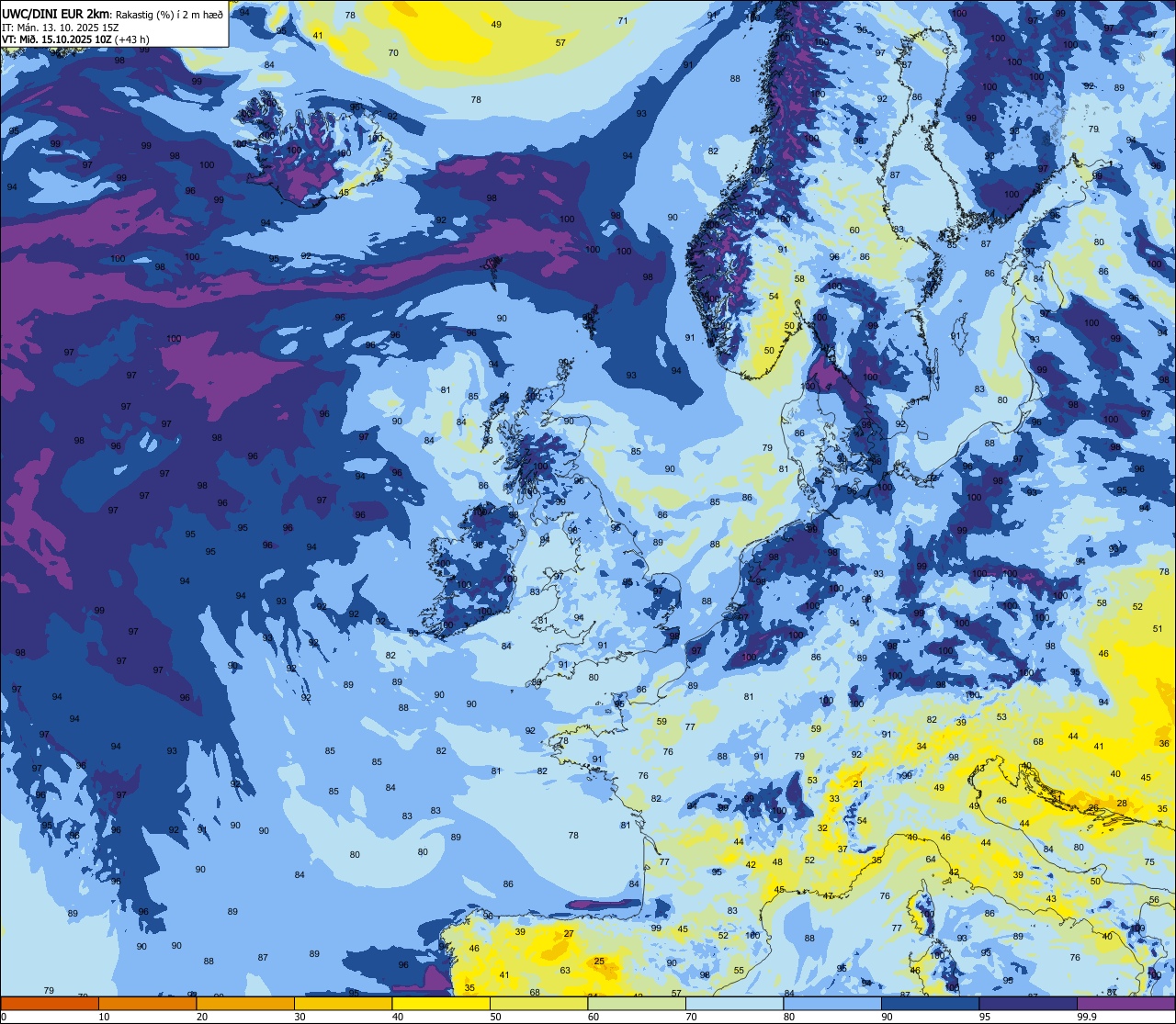
Task: Click the humidity value '25' over Spain
Action: (x=599, y=962)
